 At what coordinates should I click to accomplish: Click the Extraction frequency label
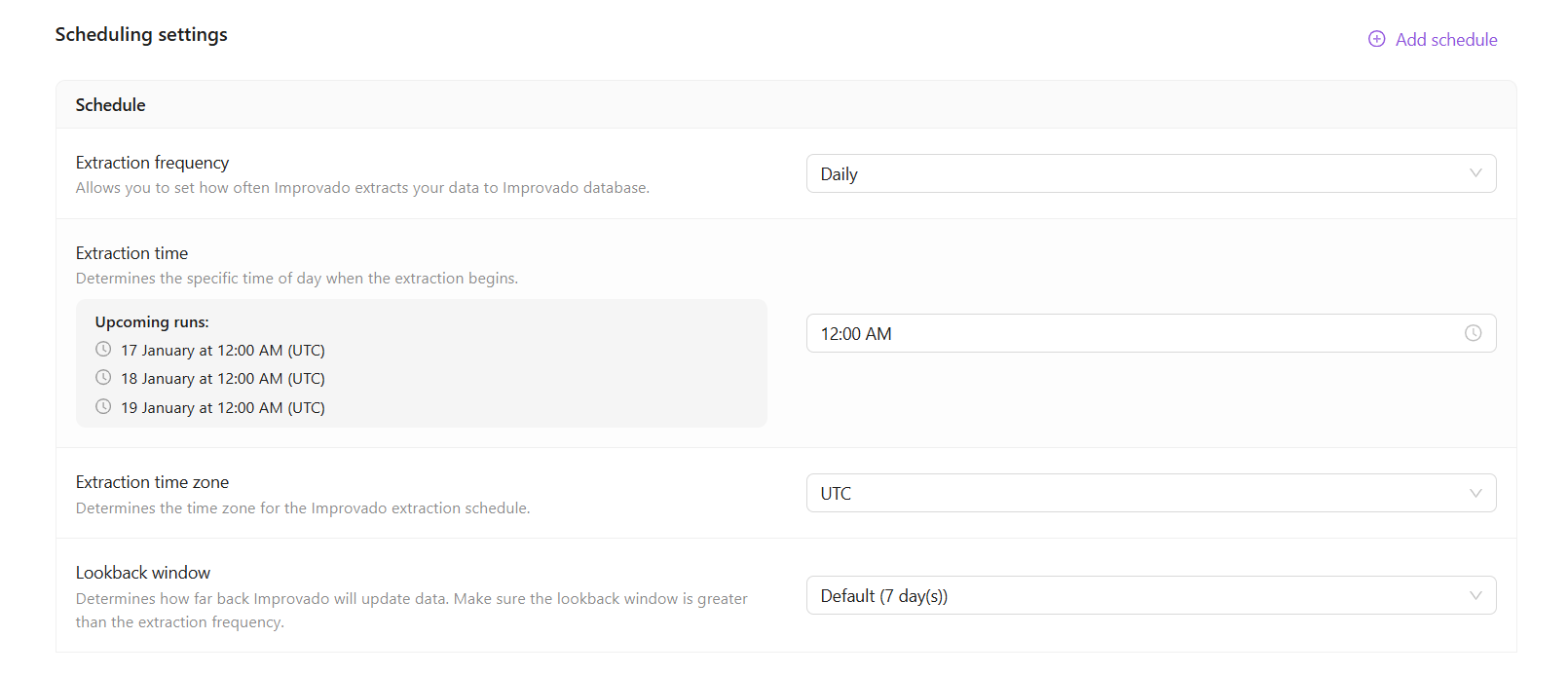pos(153,163)
